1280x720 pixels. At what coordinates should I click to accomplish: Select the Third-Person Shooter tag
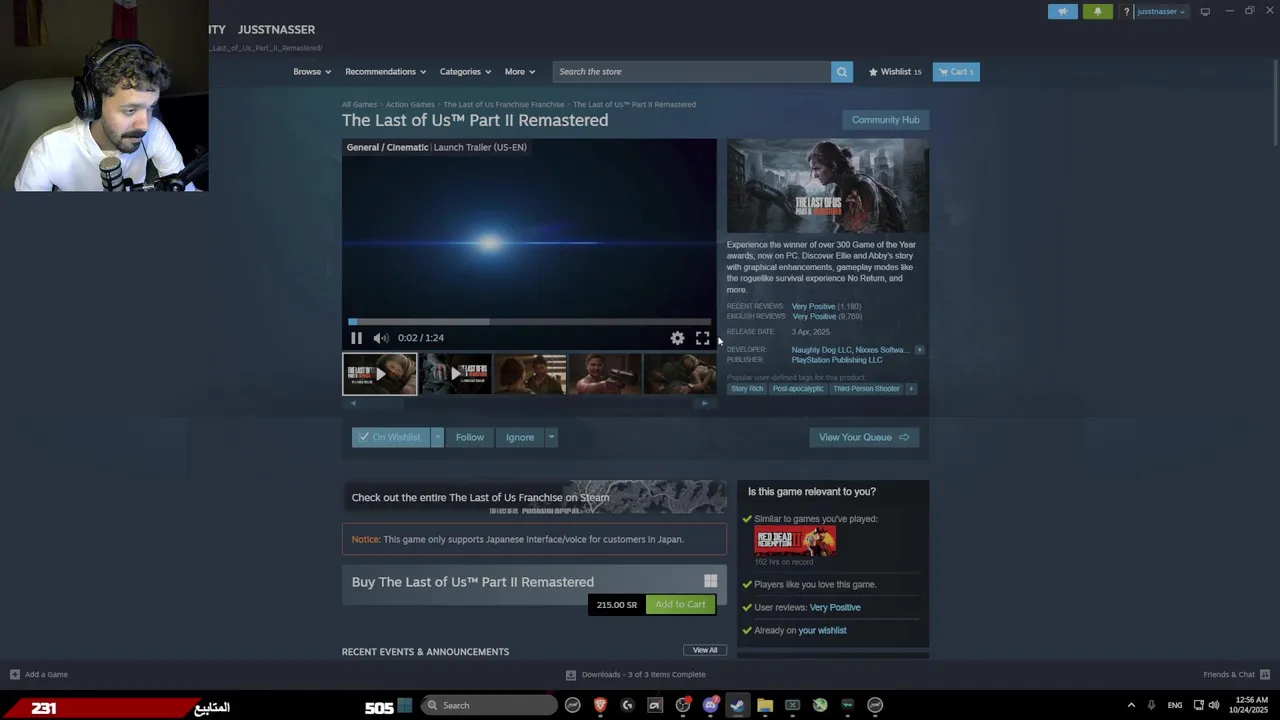pyautogui.click(x=866, y=389)
